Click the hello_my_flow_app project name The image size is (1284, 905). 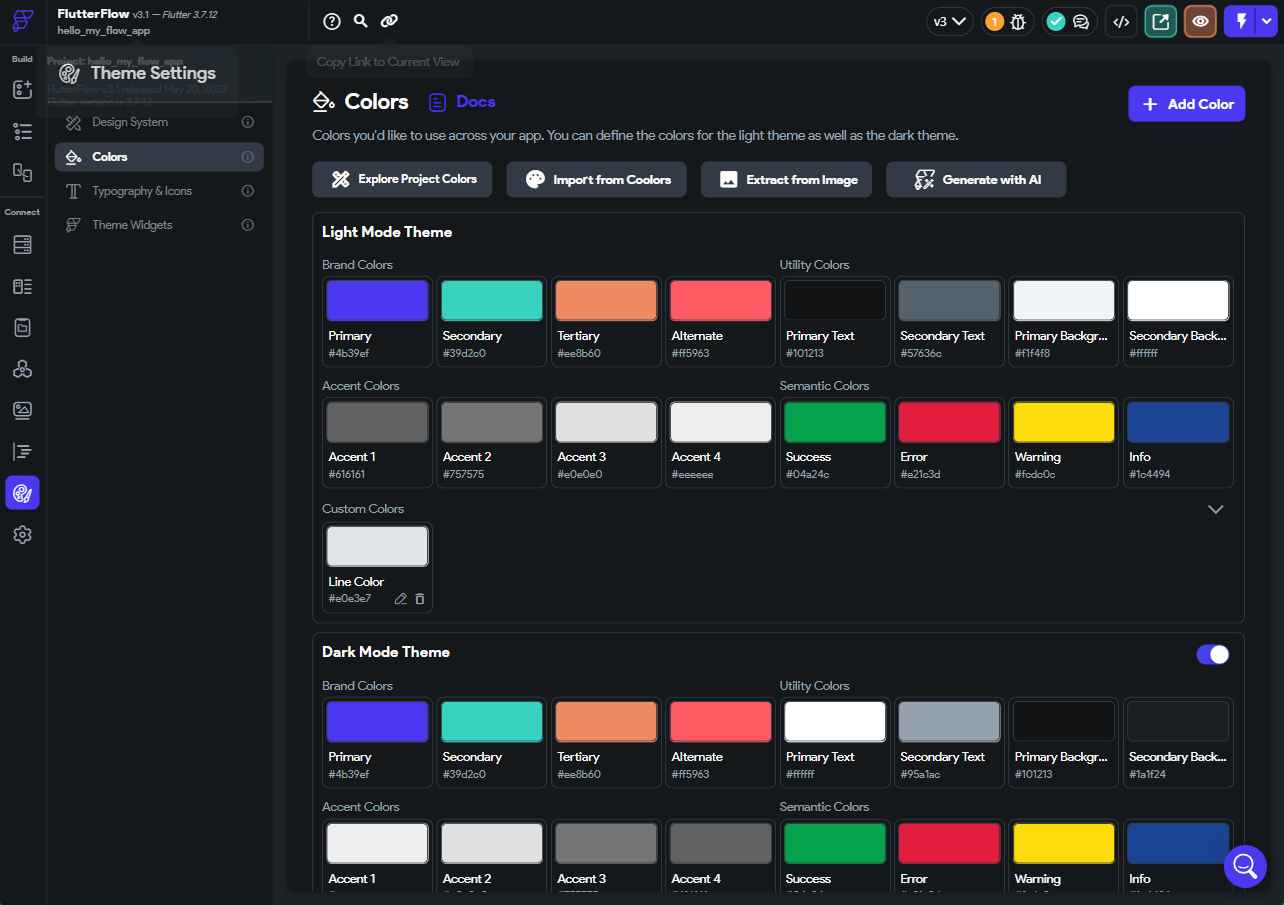pyautogui.click(x=104, y=31)
